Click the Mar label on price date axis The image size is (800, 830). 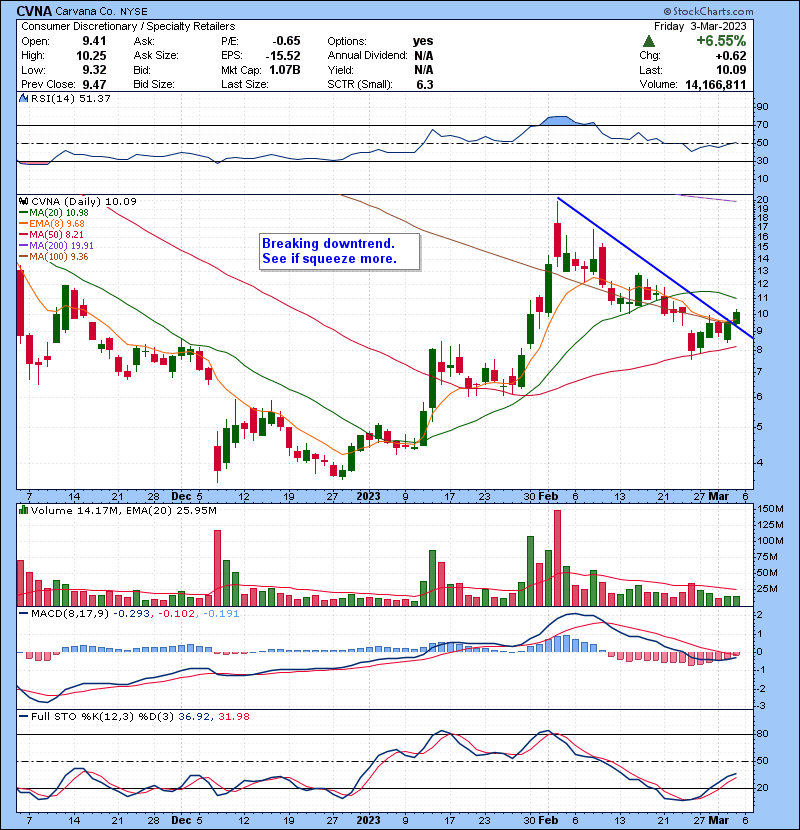click(718, 497)
